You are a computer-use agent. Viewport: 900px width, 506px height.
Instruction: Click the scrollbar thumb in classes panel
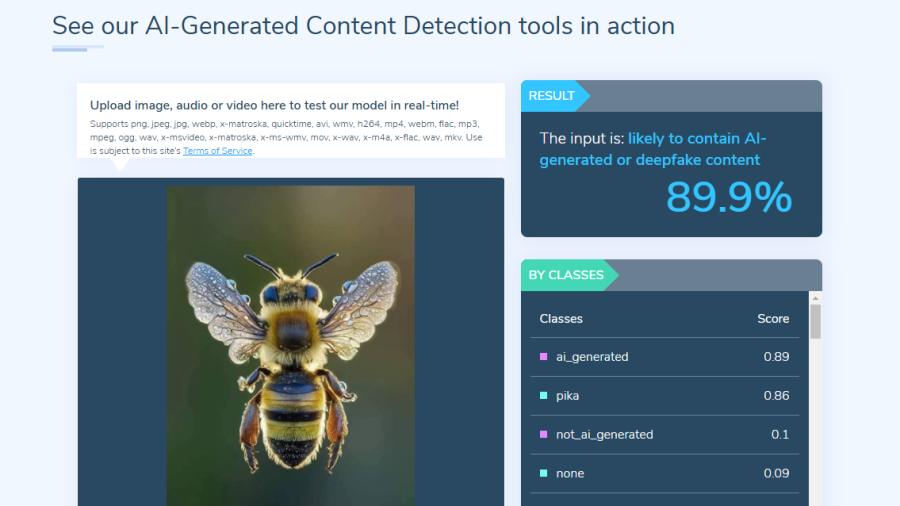pos(815,322)
